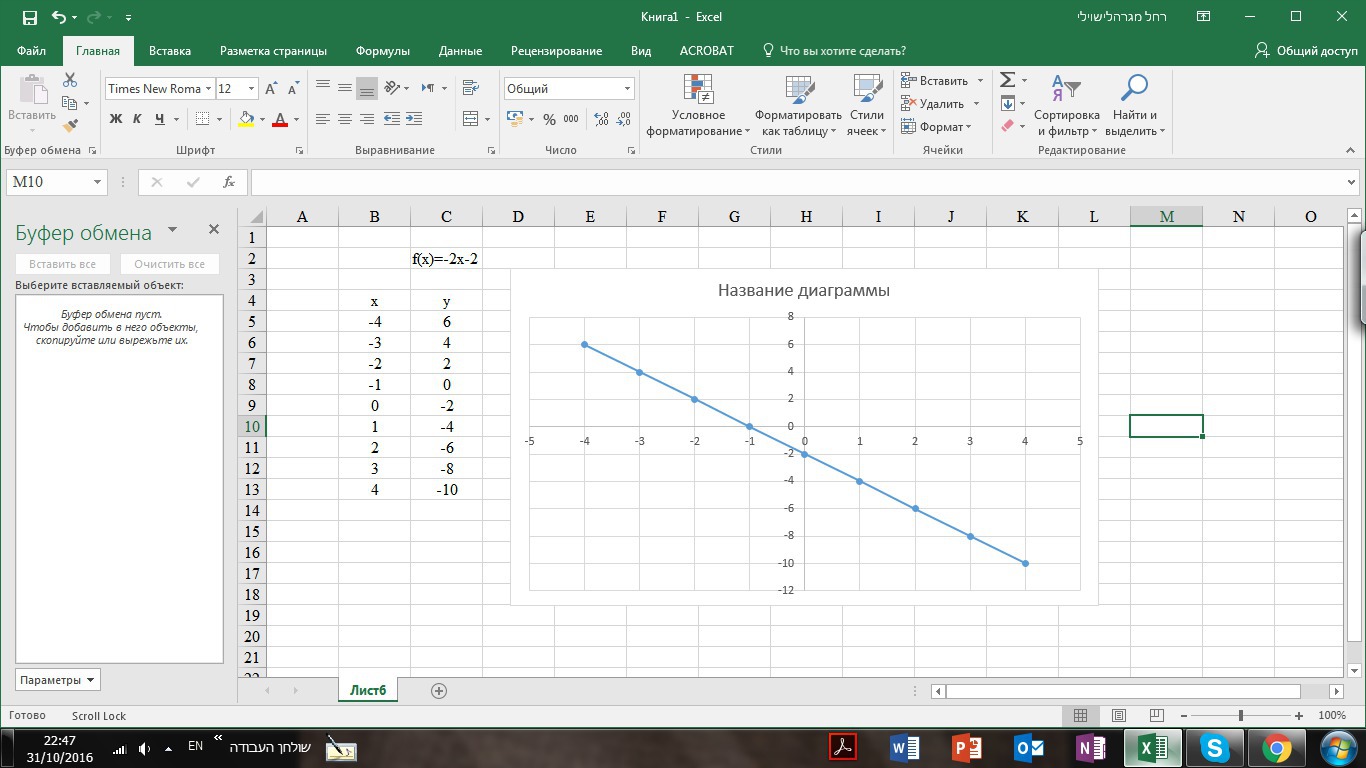Align cell text to the right
Screen dimensions: 1366x768
(x=367, y=119)
